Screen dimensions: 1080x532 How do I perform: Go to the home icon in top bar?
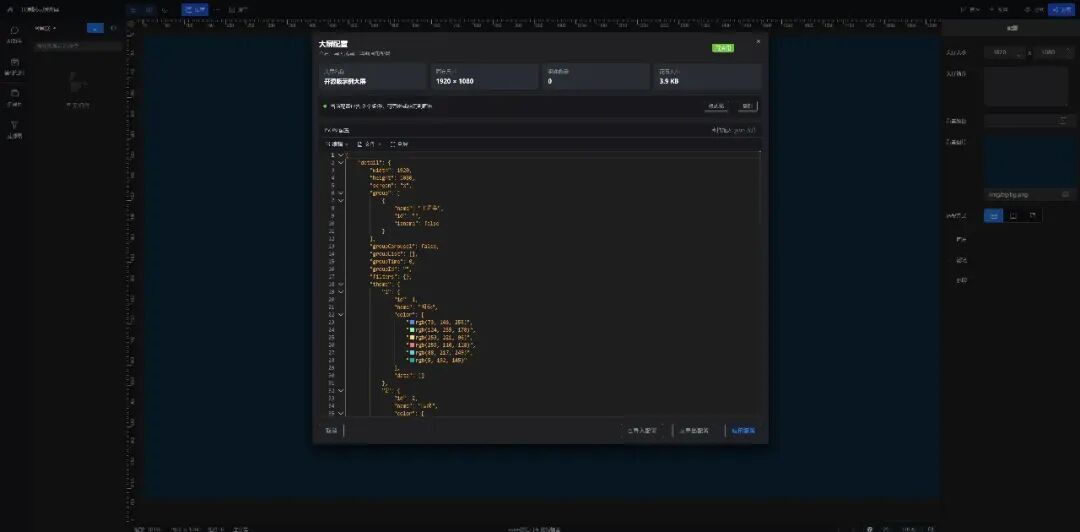10,10
